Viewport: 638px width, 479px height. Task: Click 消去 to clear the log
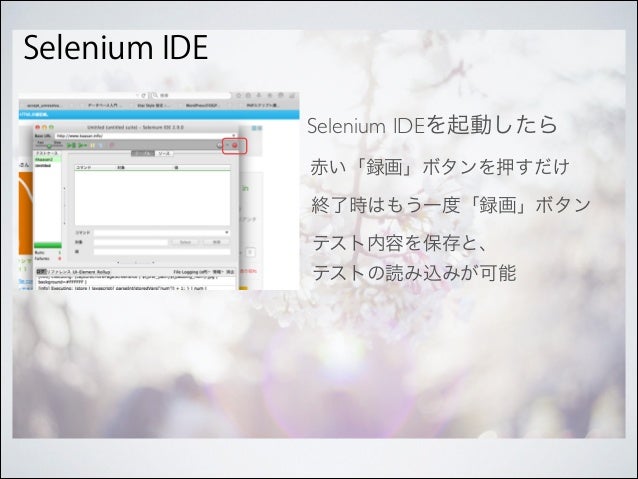pos(230,272)
